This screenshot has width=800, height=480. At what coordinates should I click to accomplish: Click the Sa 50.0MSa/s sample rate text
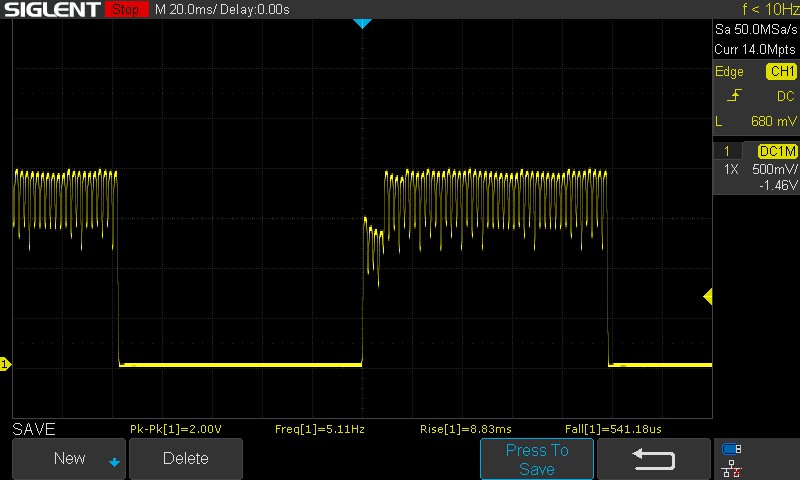click(x=756, y=30)
